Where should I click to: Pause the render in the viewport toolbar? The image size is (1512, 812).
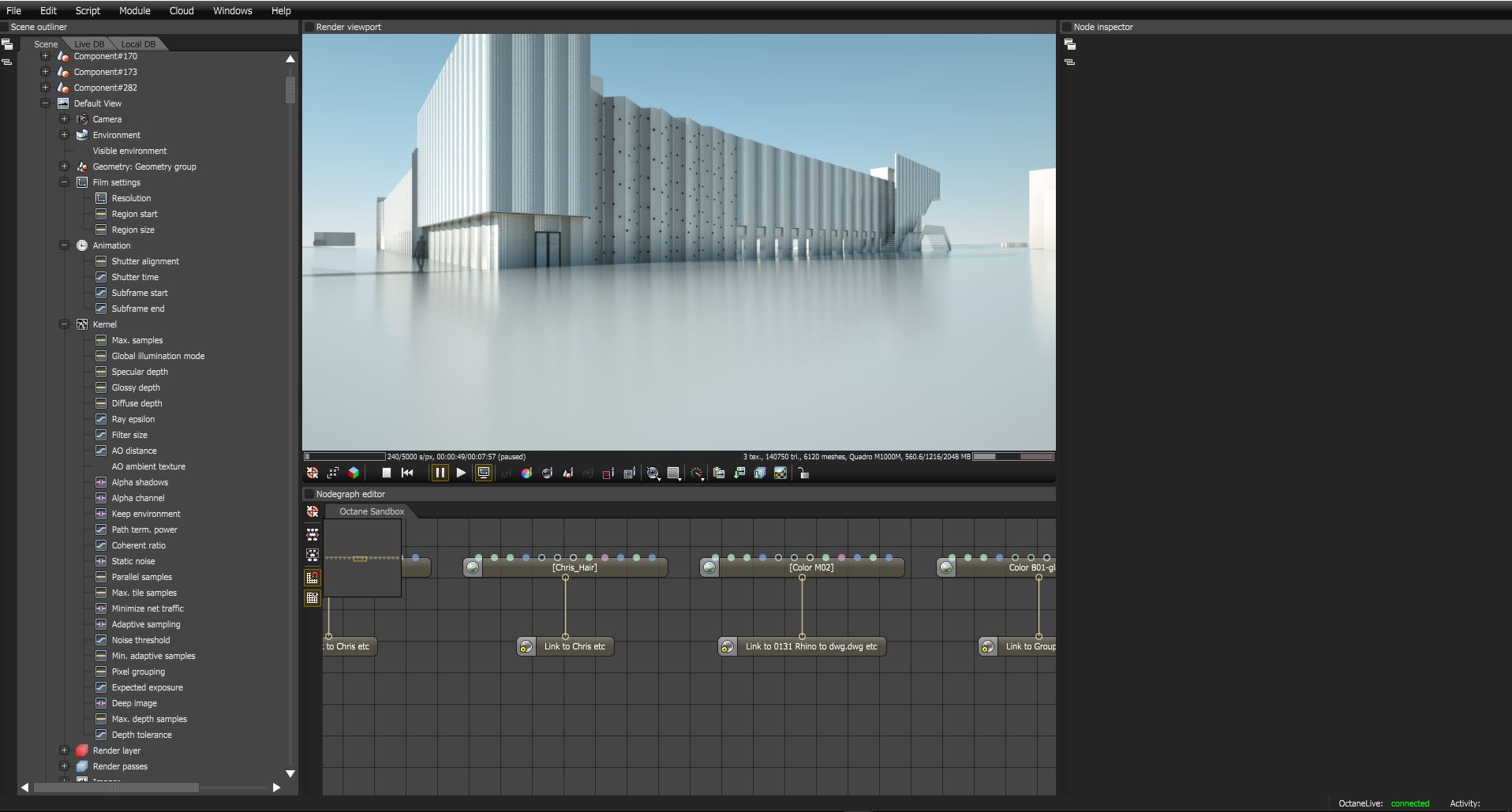[440, 473]
